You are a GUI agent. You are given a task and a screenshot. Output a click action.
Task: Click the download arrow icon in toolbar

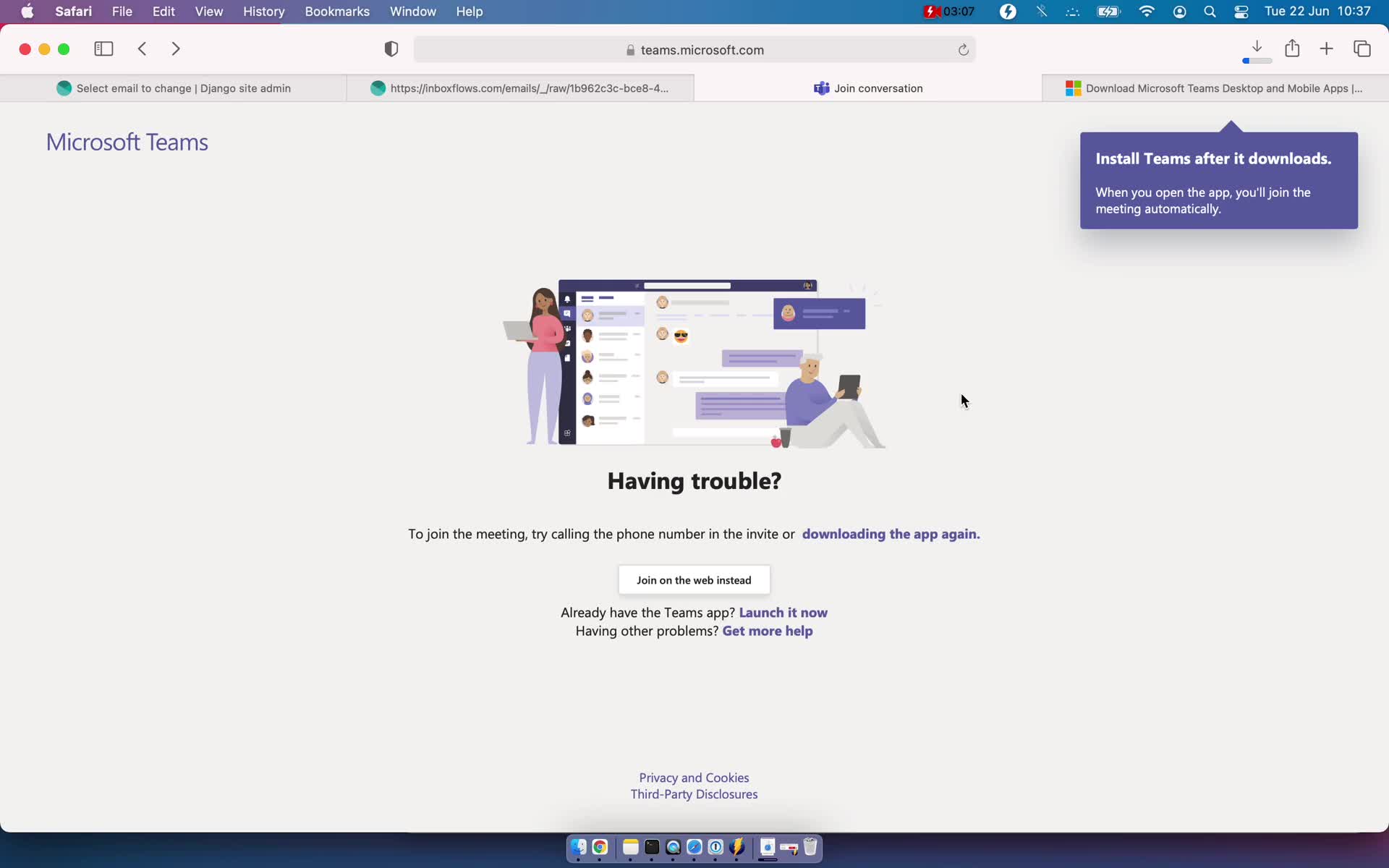pyautogui.click(x=1257, y=48)
